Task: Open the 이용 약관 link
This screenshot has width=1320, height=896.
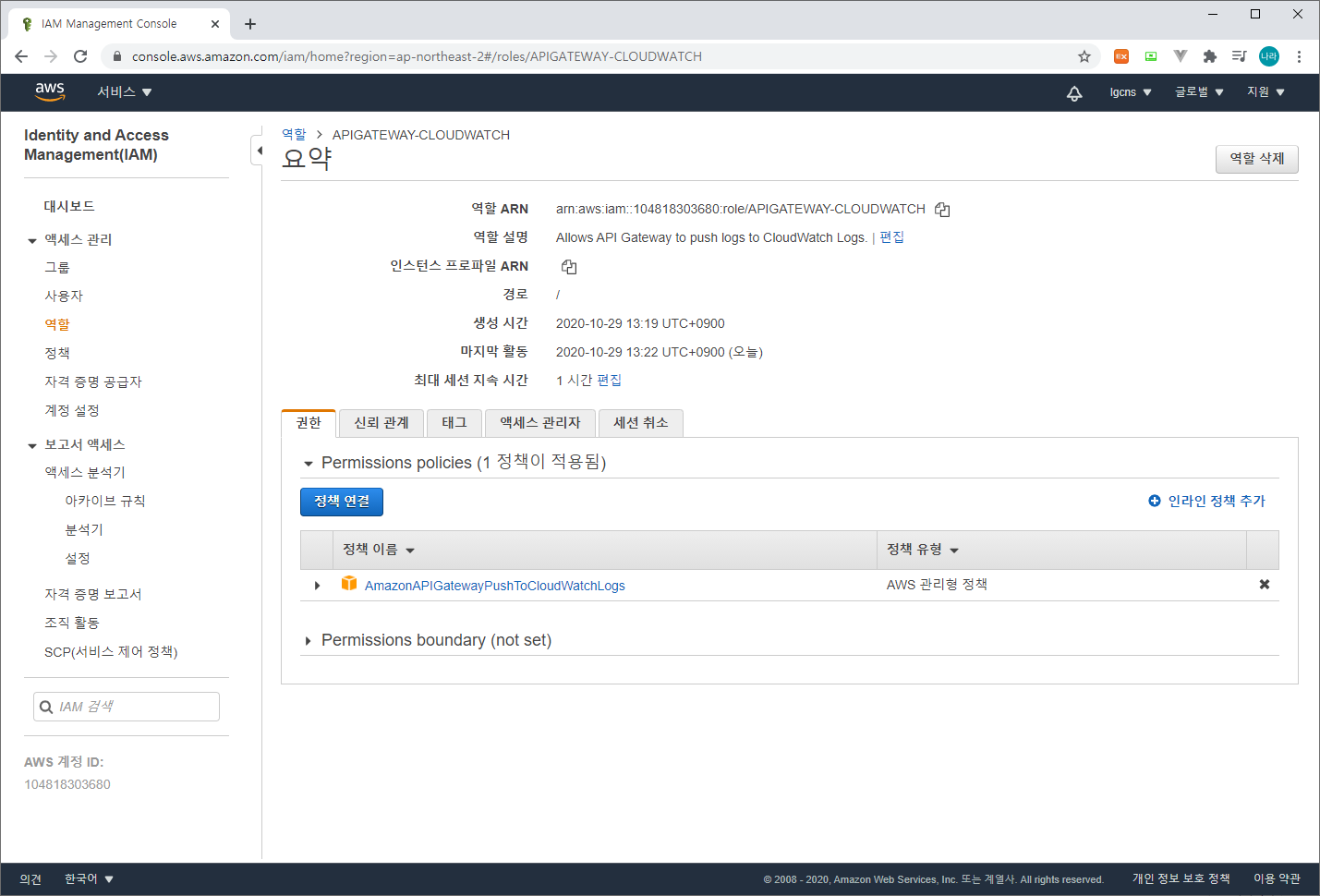Action: pyautogui.click(x=1277, y=878)
